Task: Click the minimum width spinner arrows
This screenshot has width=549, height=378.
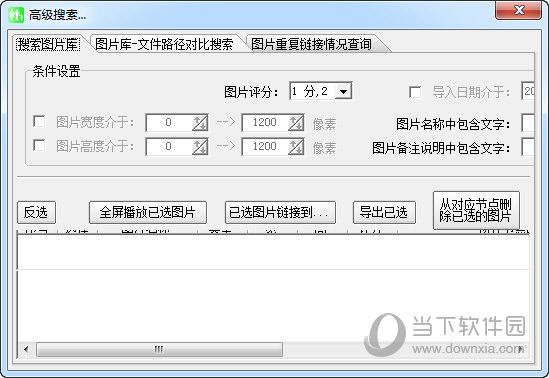Action: (x=200, y=123)
